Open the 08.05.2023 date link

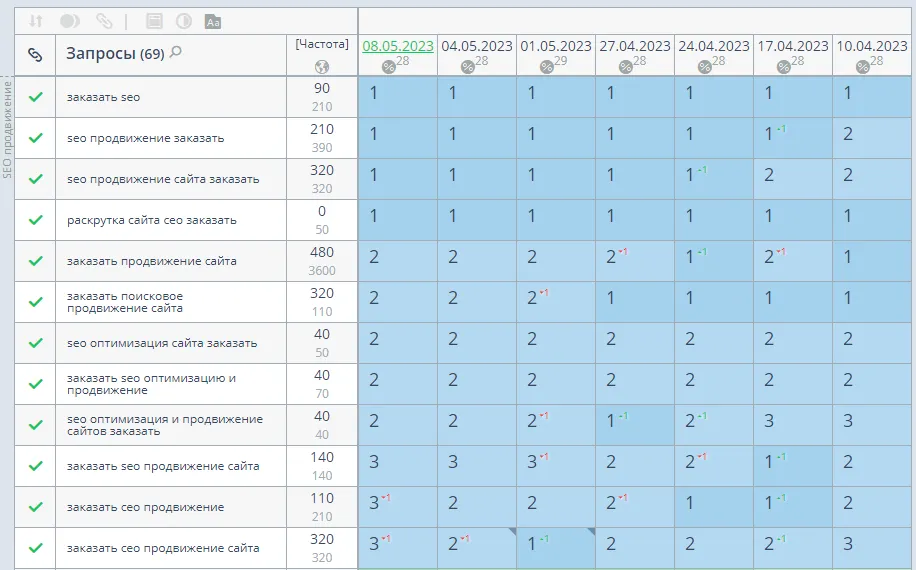(397, 46)
